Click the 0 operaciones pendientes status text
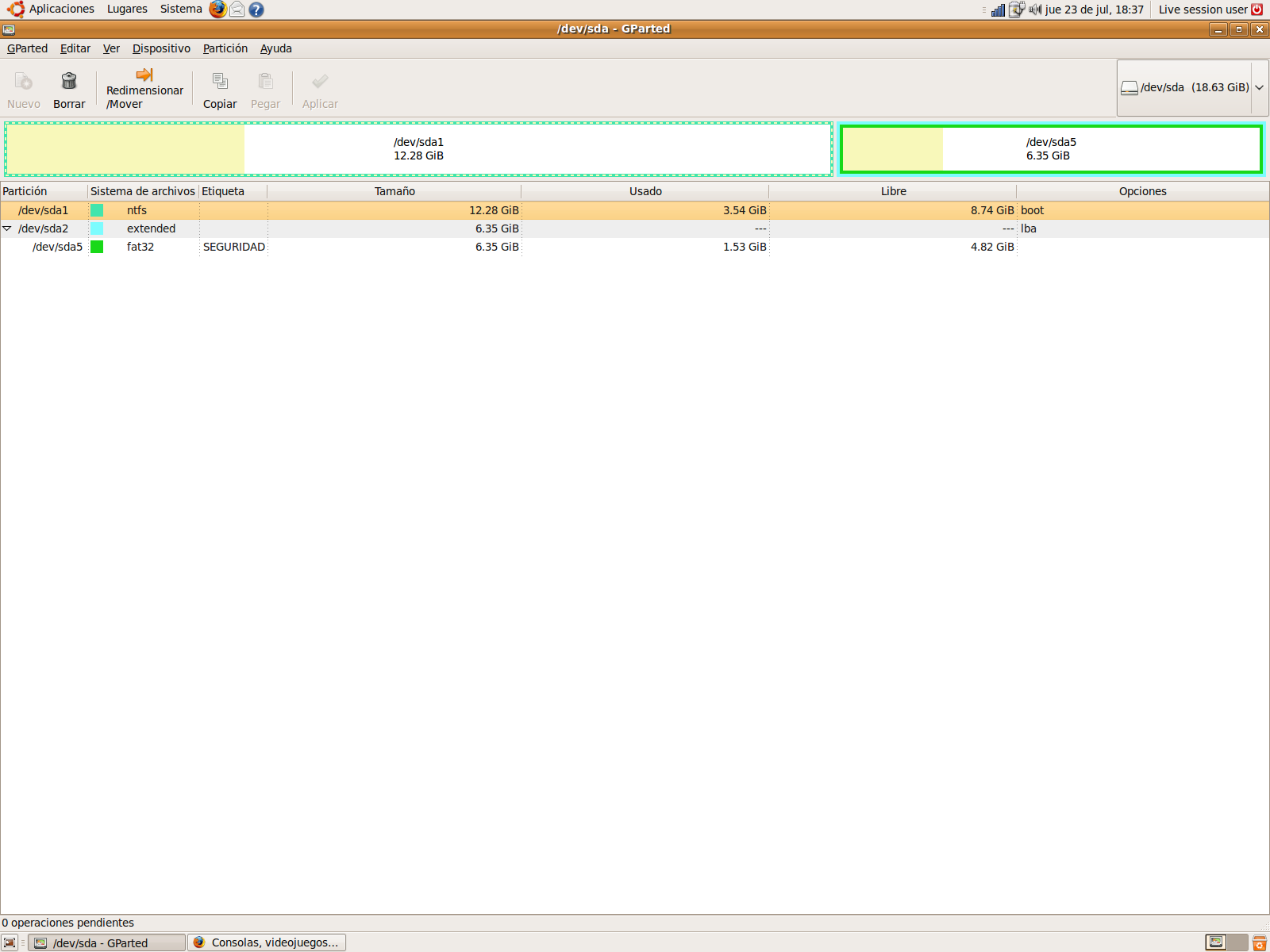Screen dimensions: 1270x952 point(68,923)
